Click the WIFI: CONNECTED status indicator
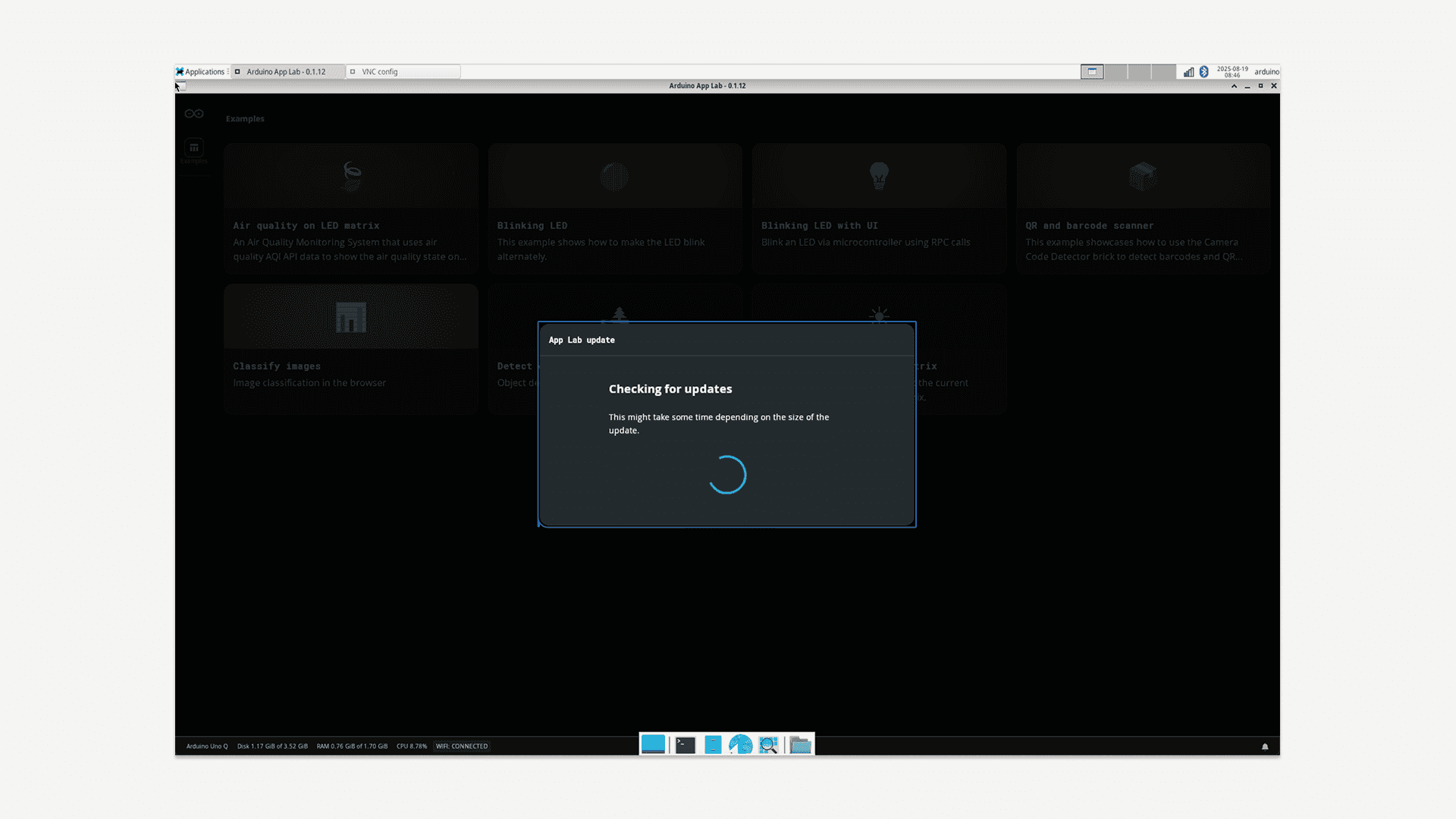Screen dimensions: 1456x819 point(462,746)
